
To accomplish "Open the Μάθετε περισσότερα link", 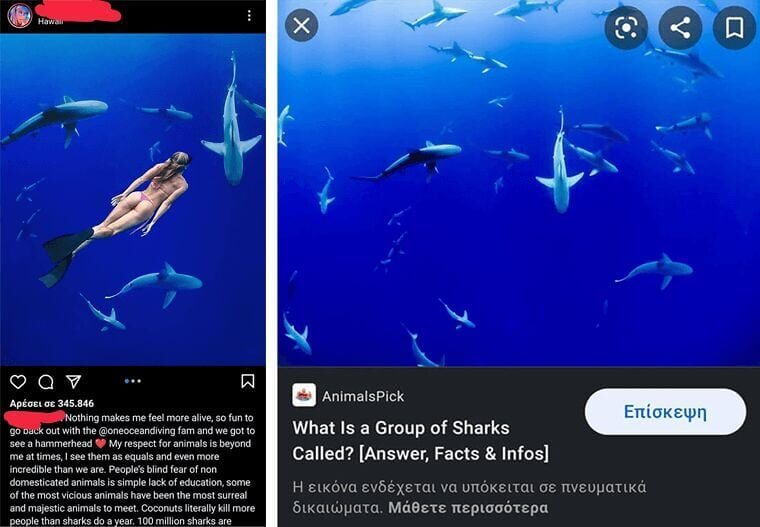I will [468, 508].
